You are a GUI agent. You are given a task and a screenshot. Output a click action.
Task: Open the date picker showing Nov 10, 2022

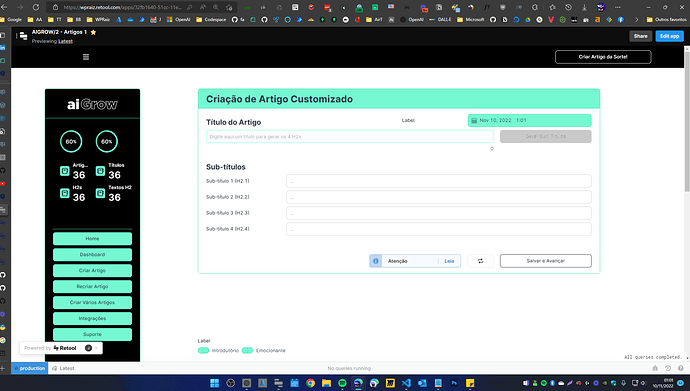tap(529, 121)
